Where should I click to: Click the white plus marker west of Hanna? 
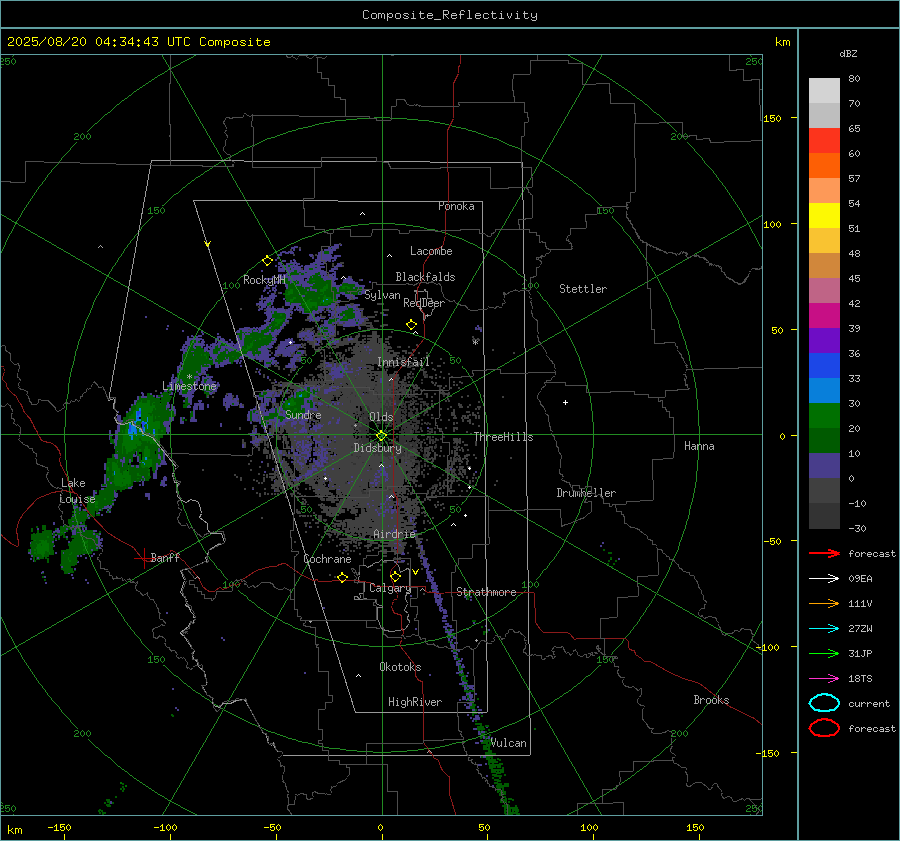pyautogui.click(x=565, y=402)
